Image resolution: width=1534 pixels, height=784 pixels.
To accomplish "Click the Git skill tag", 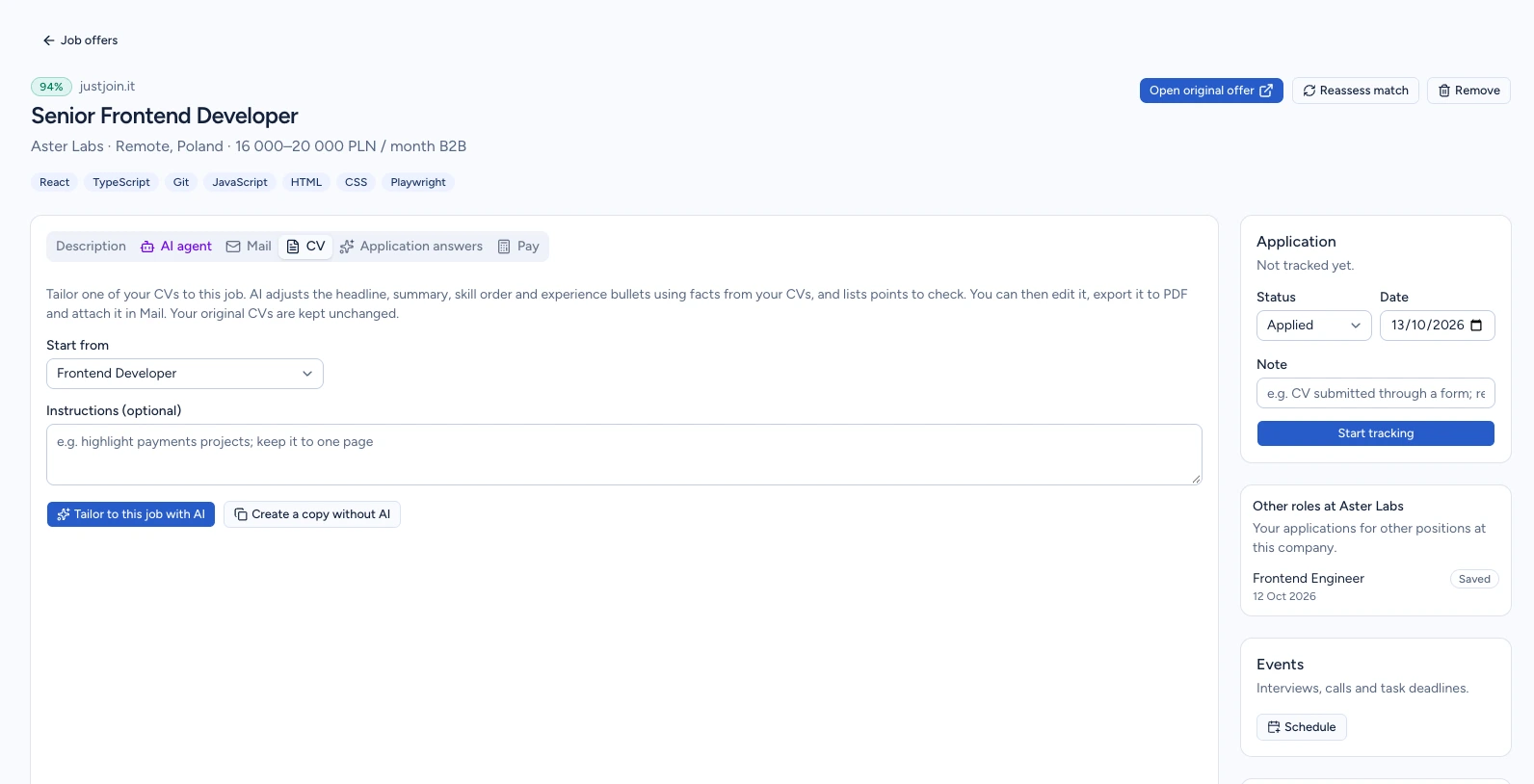I will 181,182.
